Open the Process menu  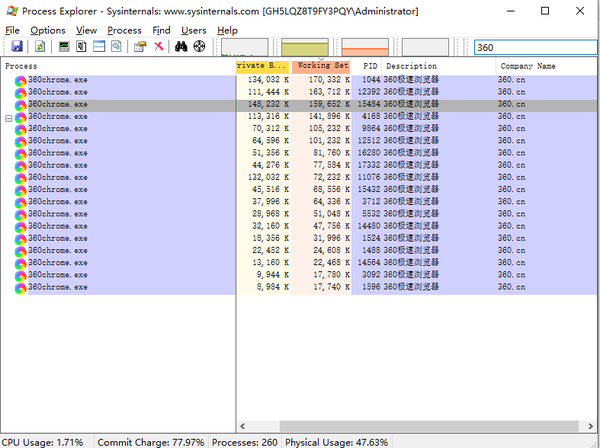124,30
